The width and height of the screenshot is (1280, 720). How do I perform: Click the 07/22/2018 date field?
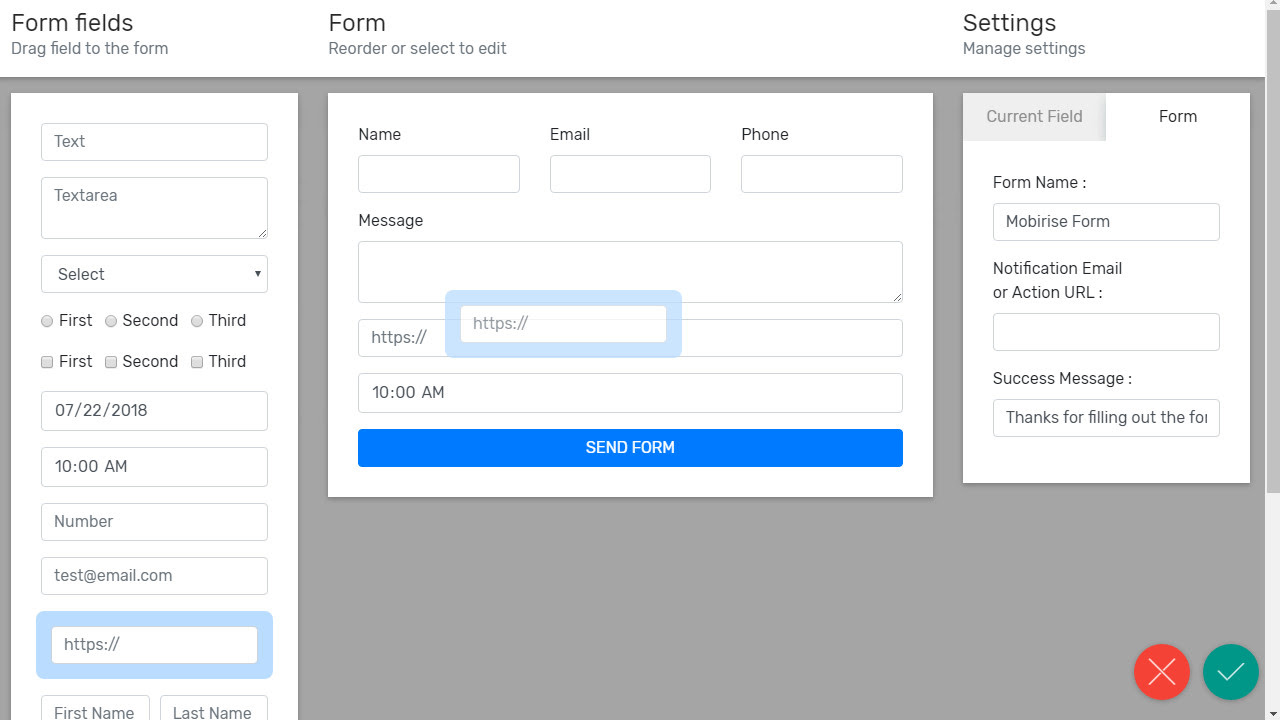click(154, 411)
